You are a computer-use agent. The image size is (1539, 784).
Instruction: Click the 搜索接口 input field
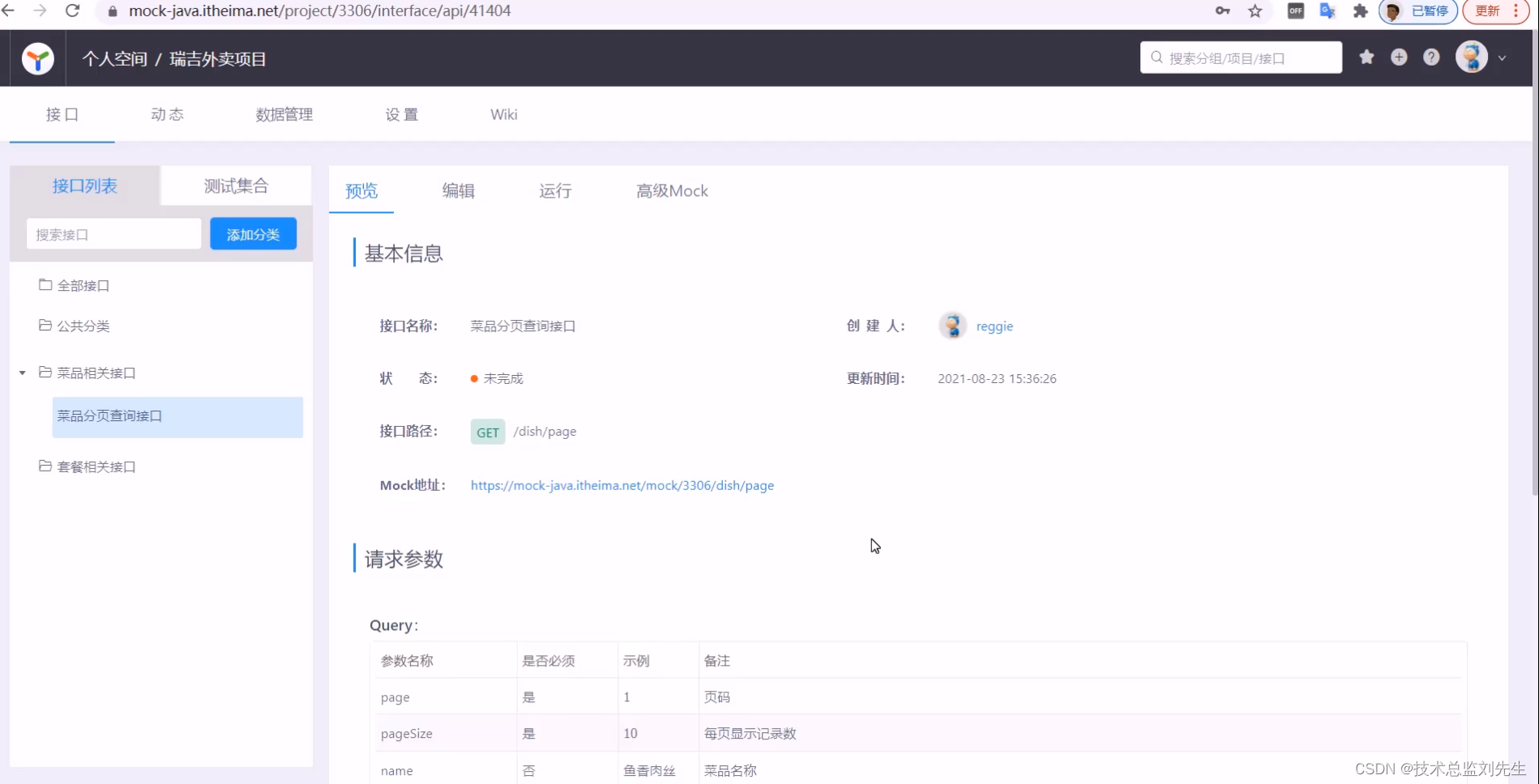point(113,234)
